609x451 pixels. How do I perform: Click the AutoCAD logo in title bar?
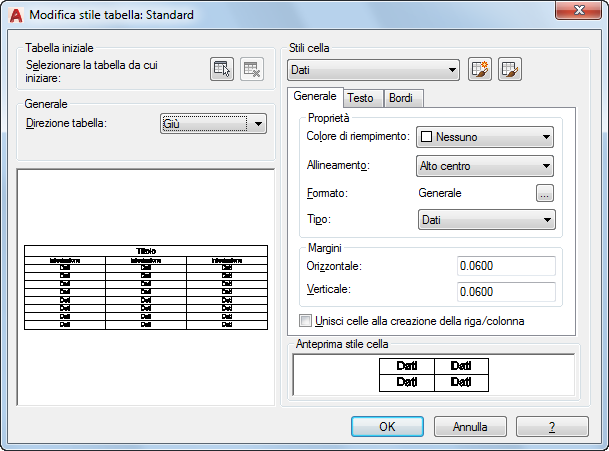pyautogui.click(x=16, y=15)
